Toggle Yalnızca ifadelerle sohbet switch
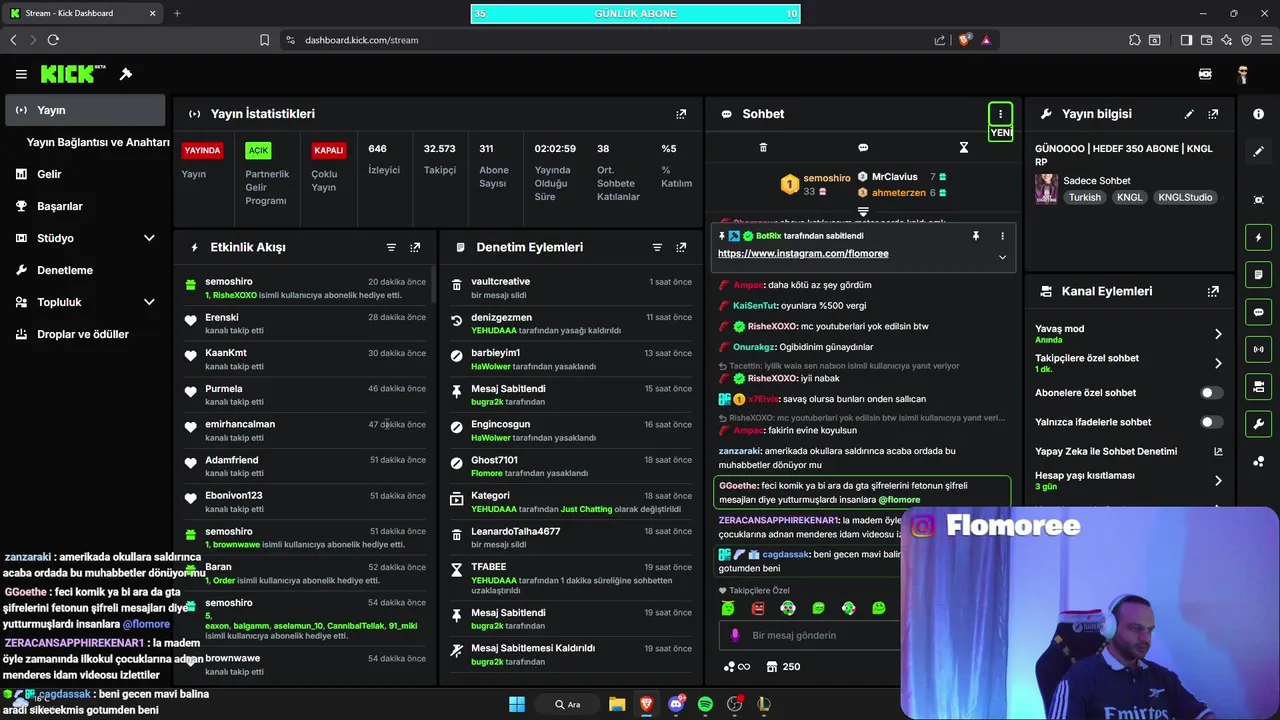This screenshot has height=720, width=1280. click(x=1211, y=422)
